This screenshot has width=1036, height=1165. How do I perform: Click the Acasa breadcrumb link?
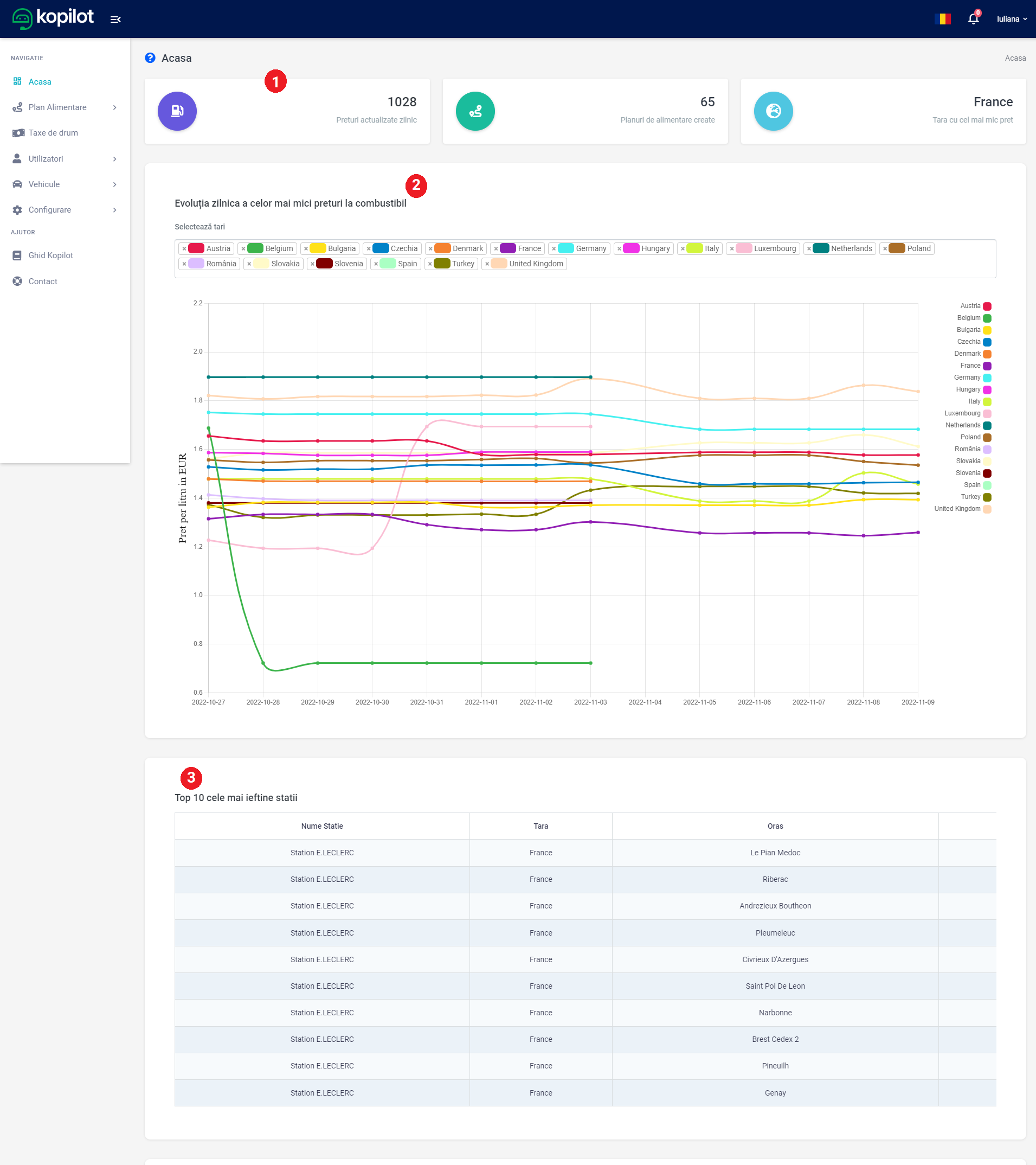click(1014, 58)
